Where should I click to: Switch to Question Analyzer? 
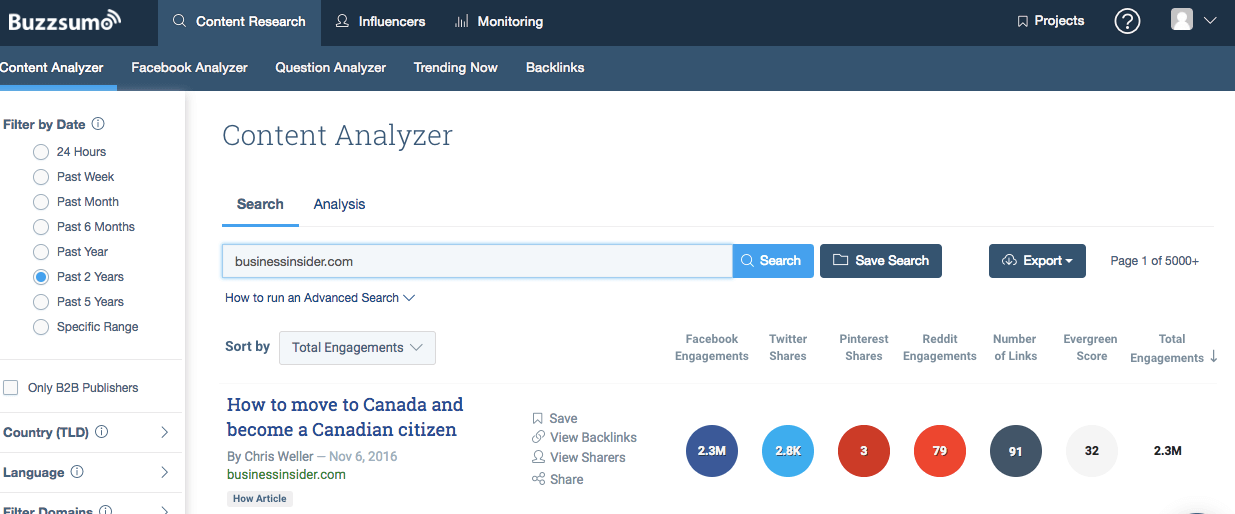pos(331,68)
